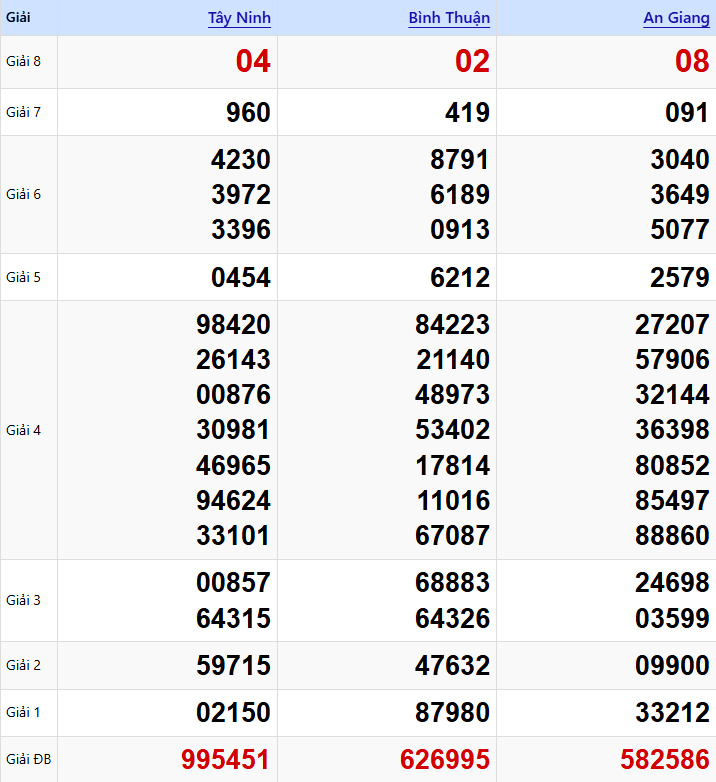Click the red Giải 8 number 08
716x782 pixels.
tap(692, 62)
